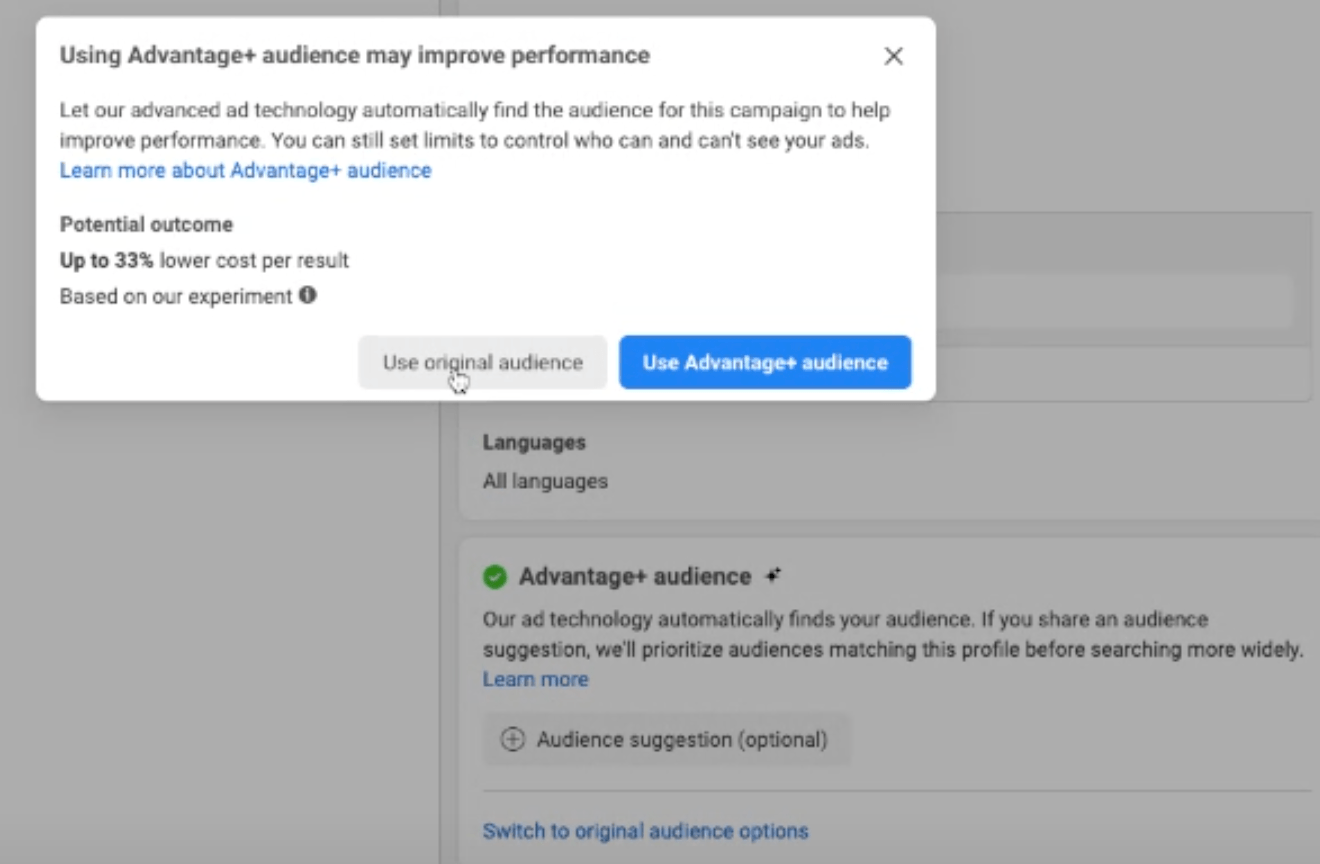Close the Advantage+ audience dialog
Image resolution: width=1320 pixels, height=864 pixels.
coord(893,56)
